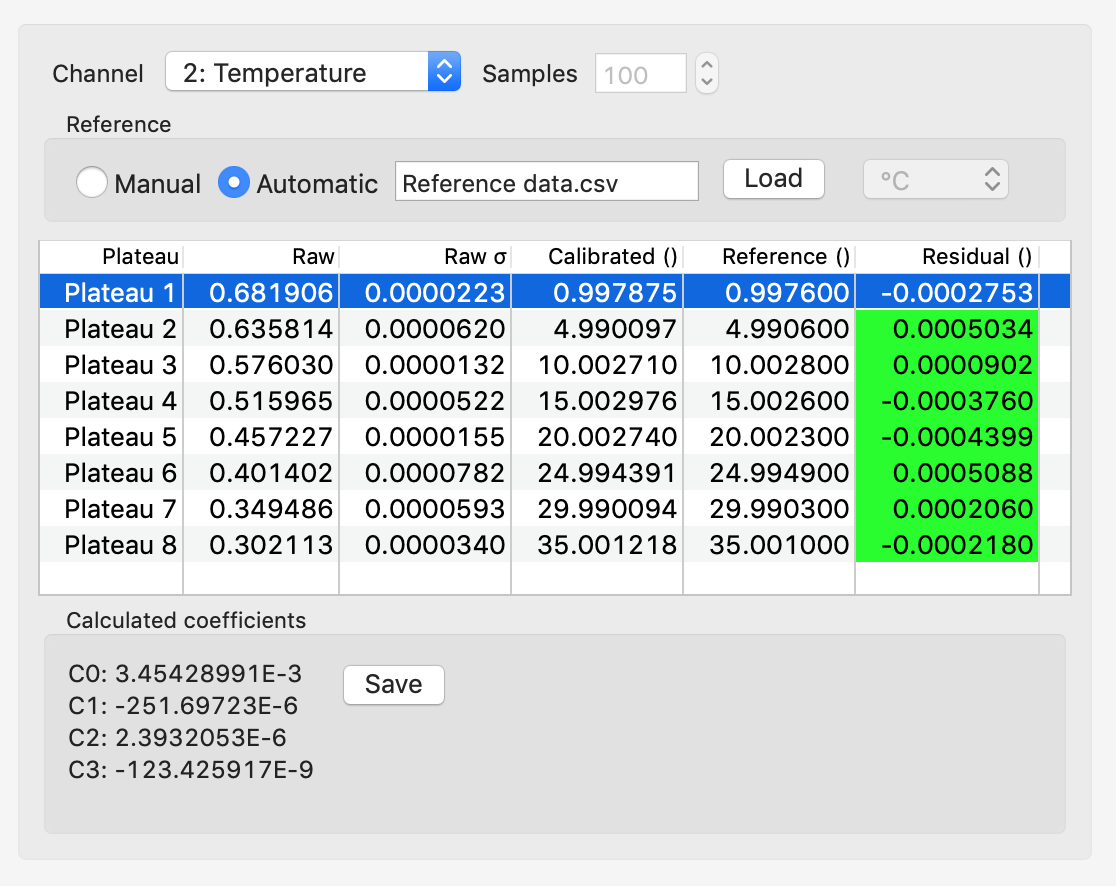Click the Reference data.csv file field
The image size is (1116, 886).
tap(546, 183)
